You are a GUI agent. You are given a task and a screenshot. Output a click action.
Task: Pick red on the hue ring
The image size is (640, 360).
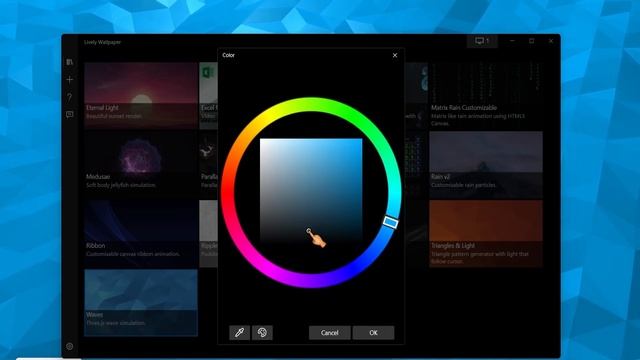click(227, 193)
